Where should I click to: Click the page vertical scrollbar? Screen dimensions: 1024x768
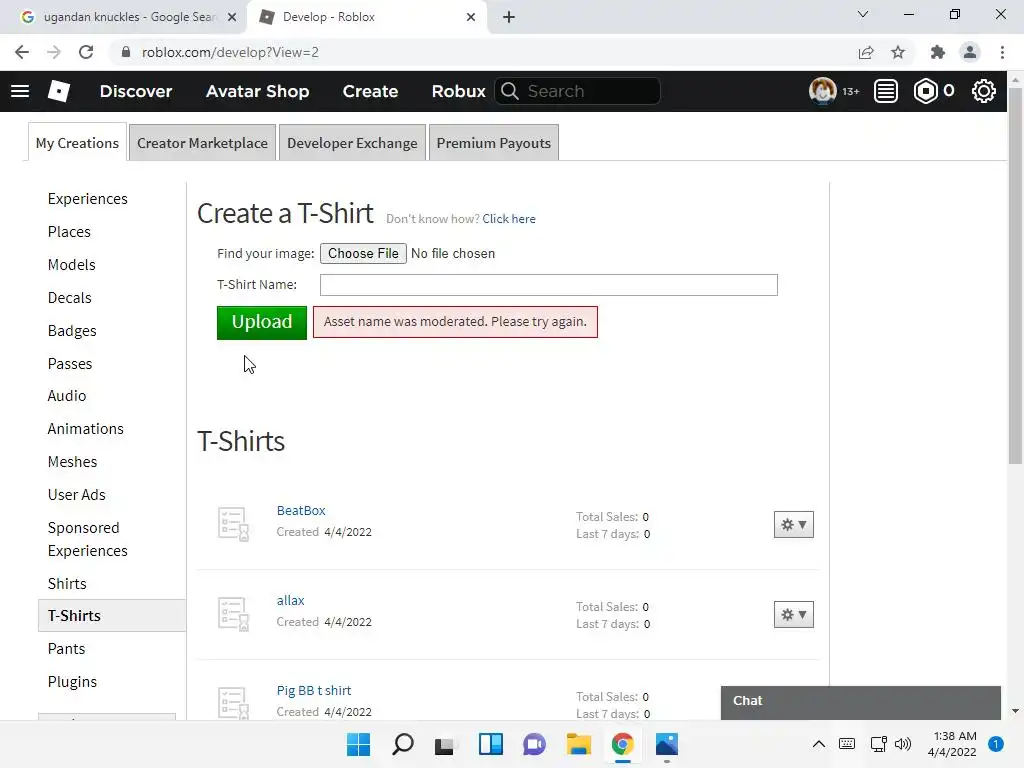tap(1015, 274)
